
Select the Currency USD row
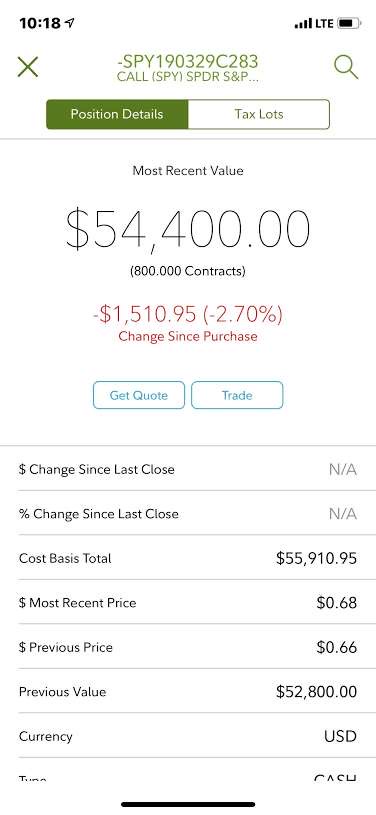(x=188, y=735)
